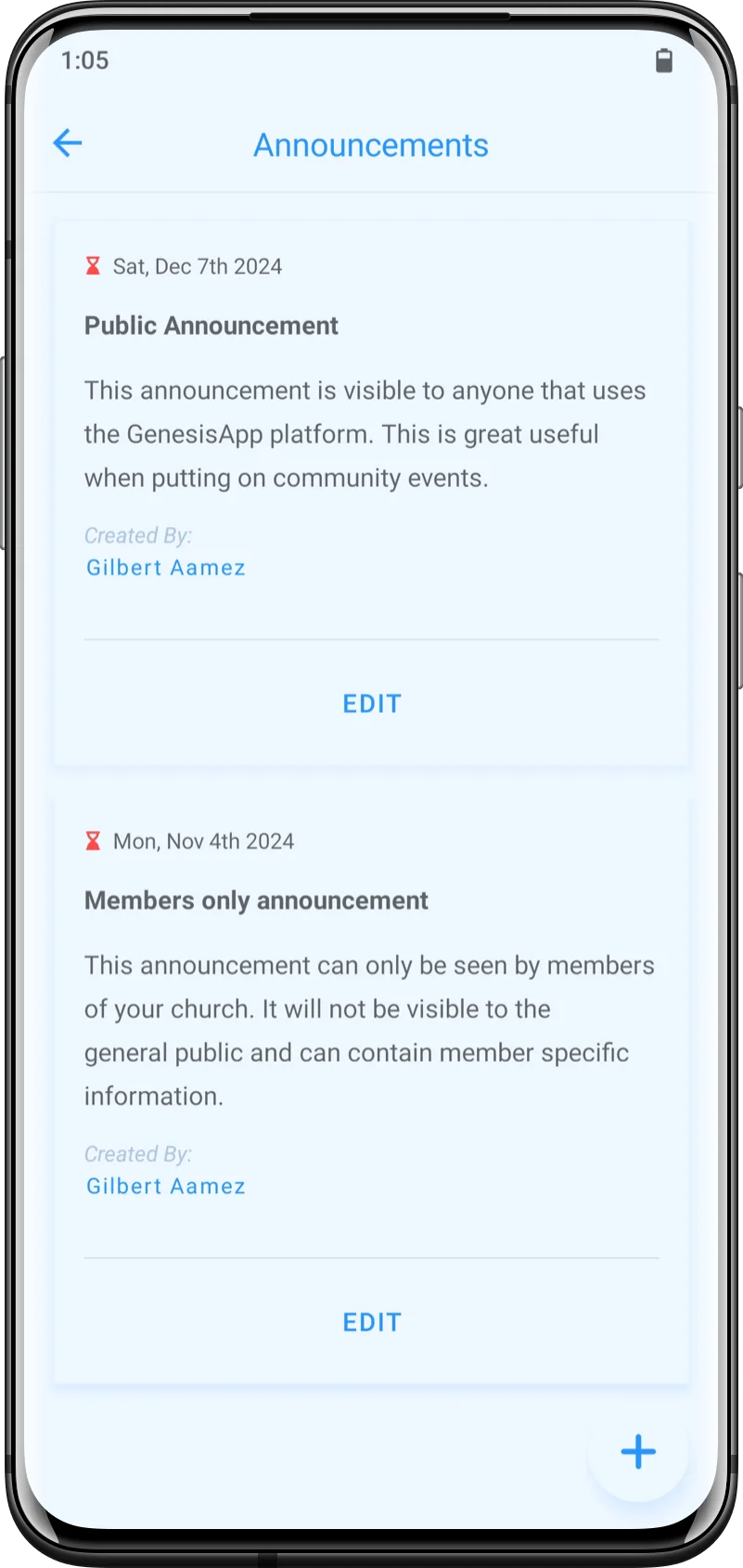743x1568 pixels.
Task: Edit the Public Announcement
Action: tap(372, 704)
